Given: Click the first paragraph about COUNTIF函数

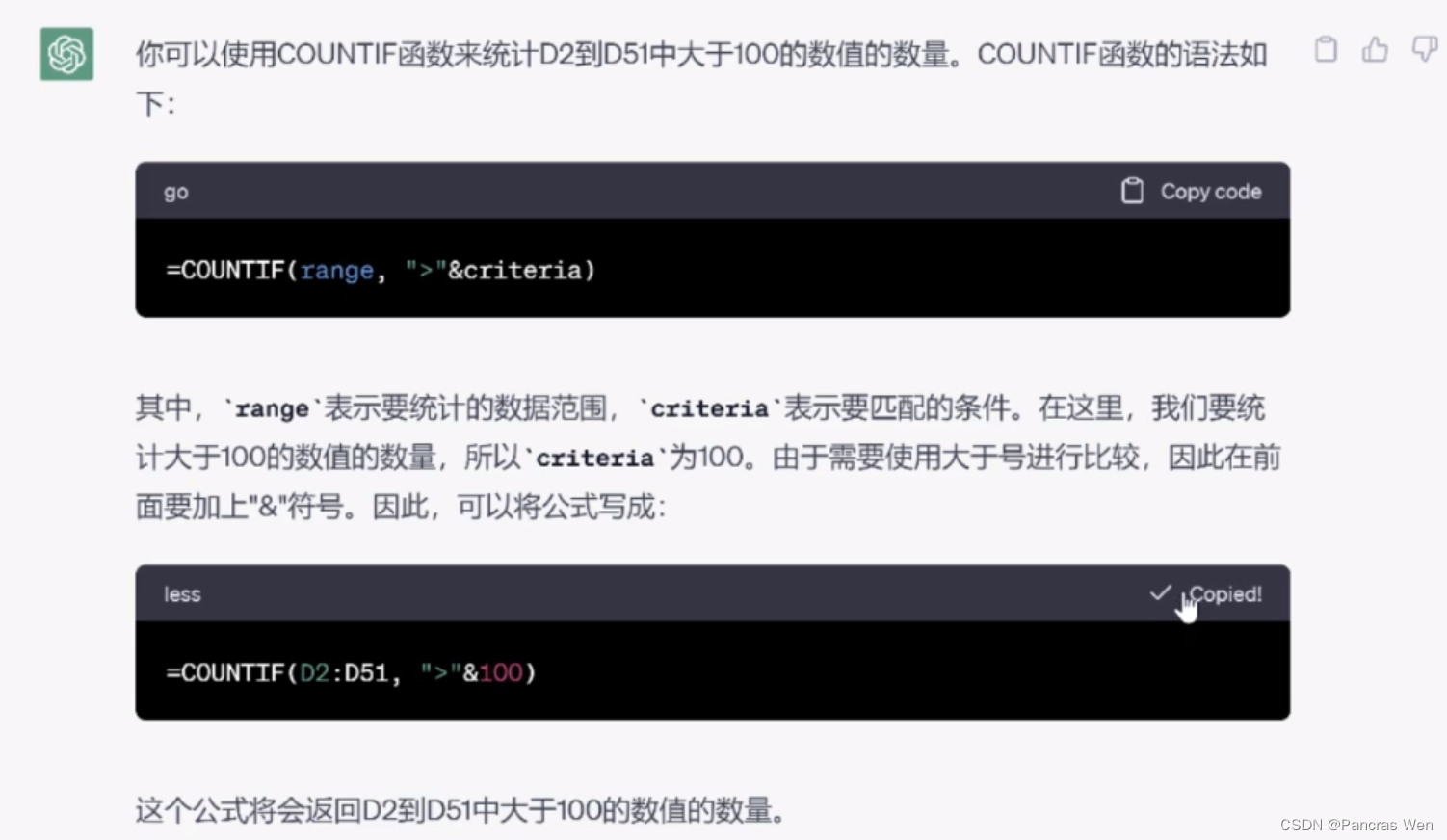Looking at the screenshot, I should (x=701, y=78).
